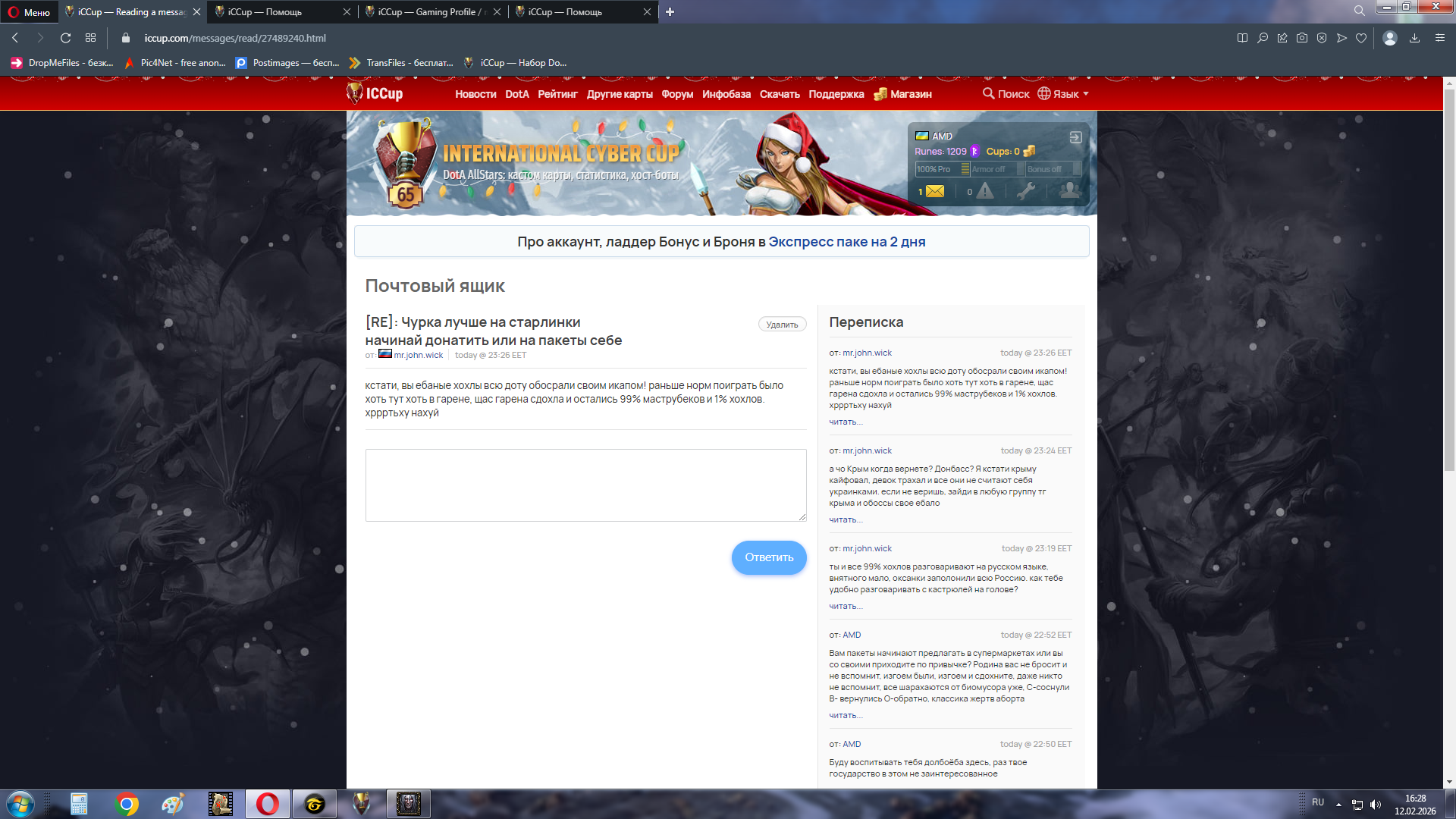This screenshot has width=1456, height=819.
Task: Click the Ответить reply button
Action: pyautogui.click(x=768, y=557)
